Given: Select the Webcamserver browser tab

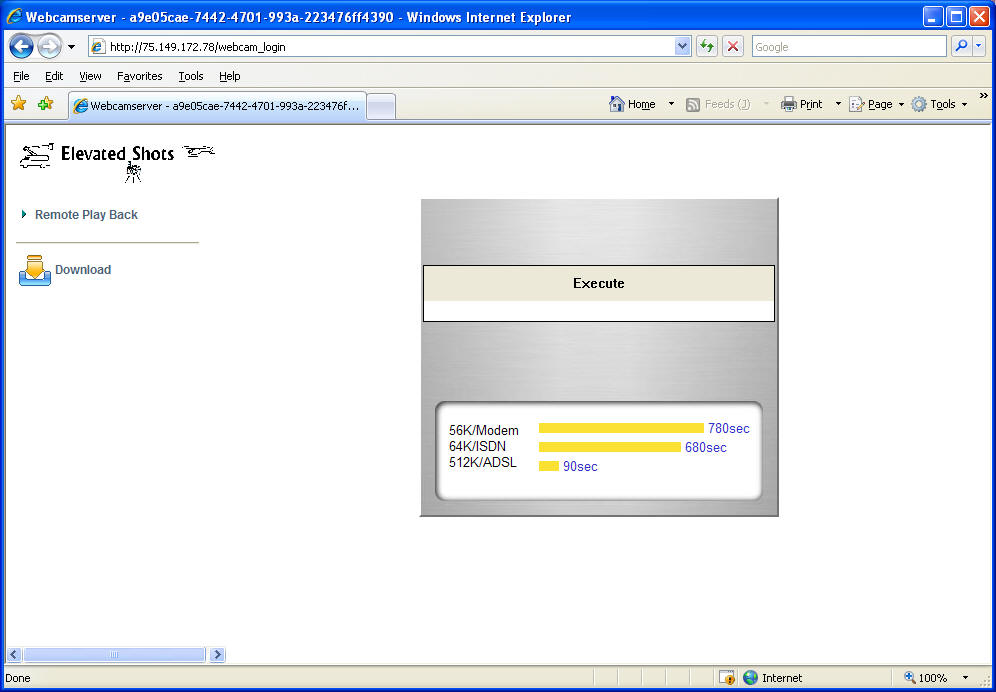Looking at the screenshot, I should coord(217,105).
